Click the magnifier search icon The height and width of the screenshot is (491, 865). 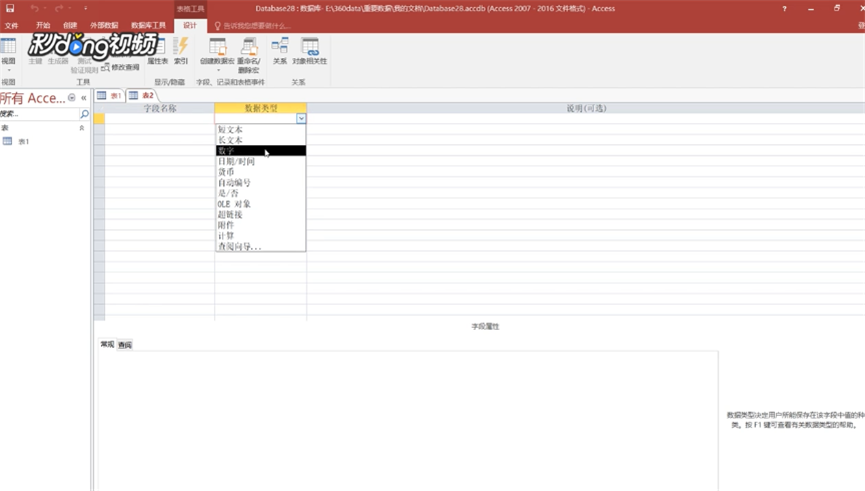click(x=84, y=114)
